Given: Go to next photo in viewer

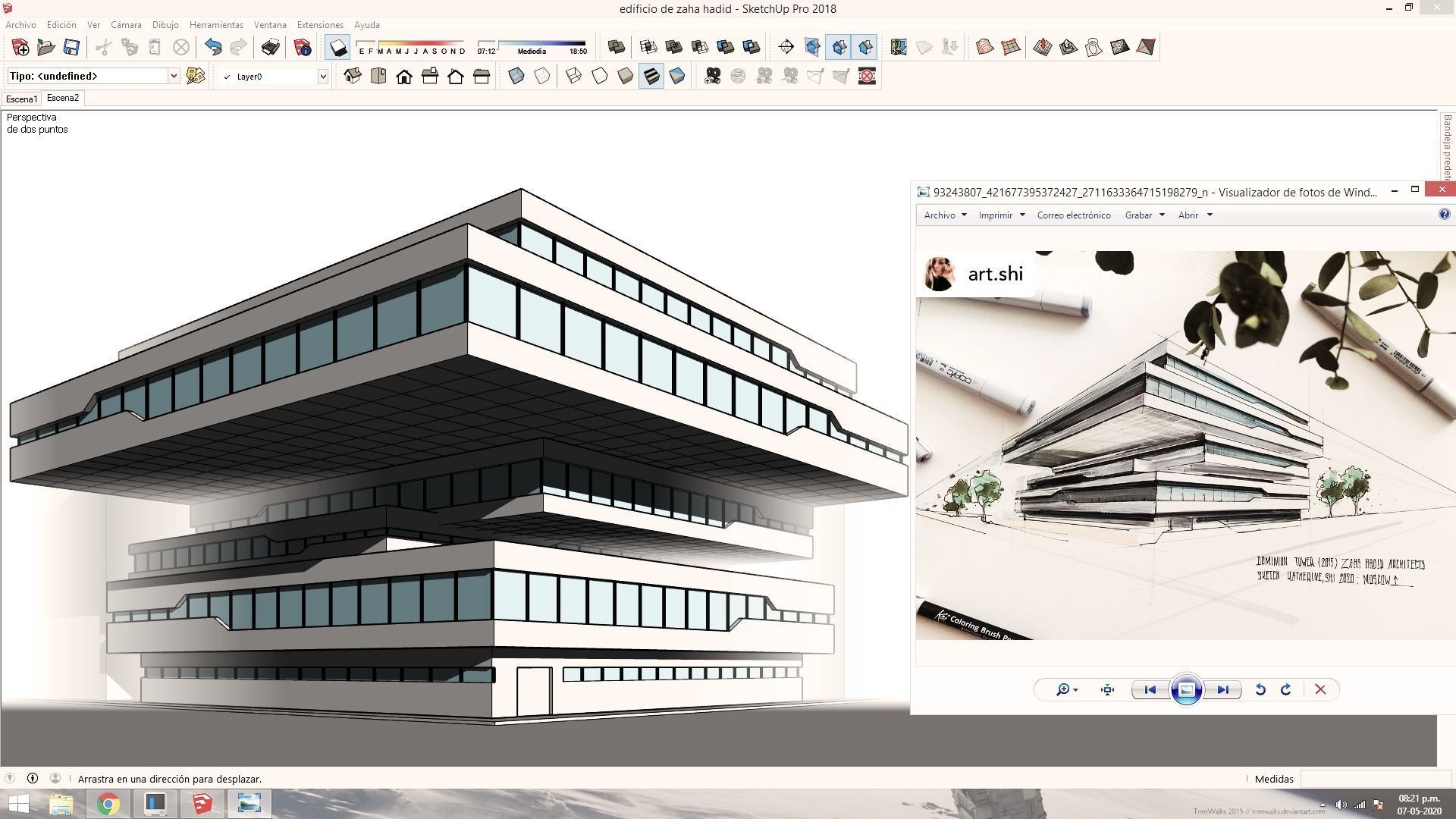Looking at the screenshot, I should [x=1222, y=689].
